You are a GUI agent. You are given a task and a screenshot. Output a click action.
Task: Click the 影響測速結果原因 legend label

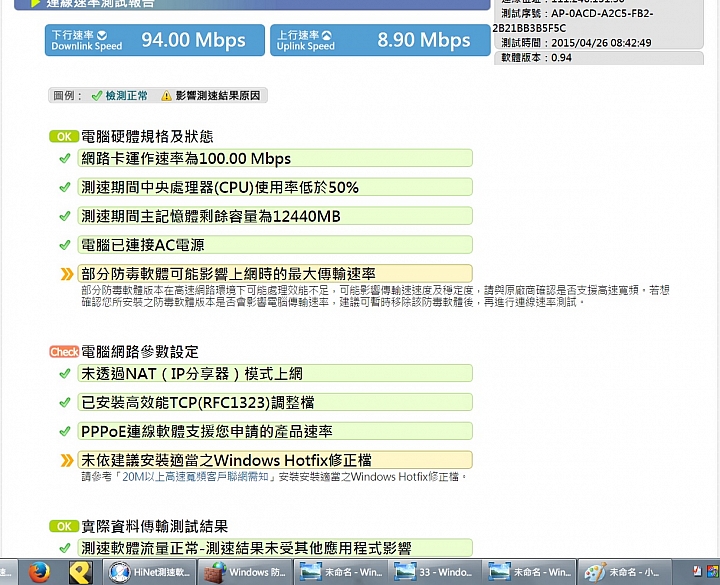(218, 96)
